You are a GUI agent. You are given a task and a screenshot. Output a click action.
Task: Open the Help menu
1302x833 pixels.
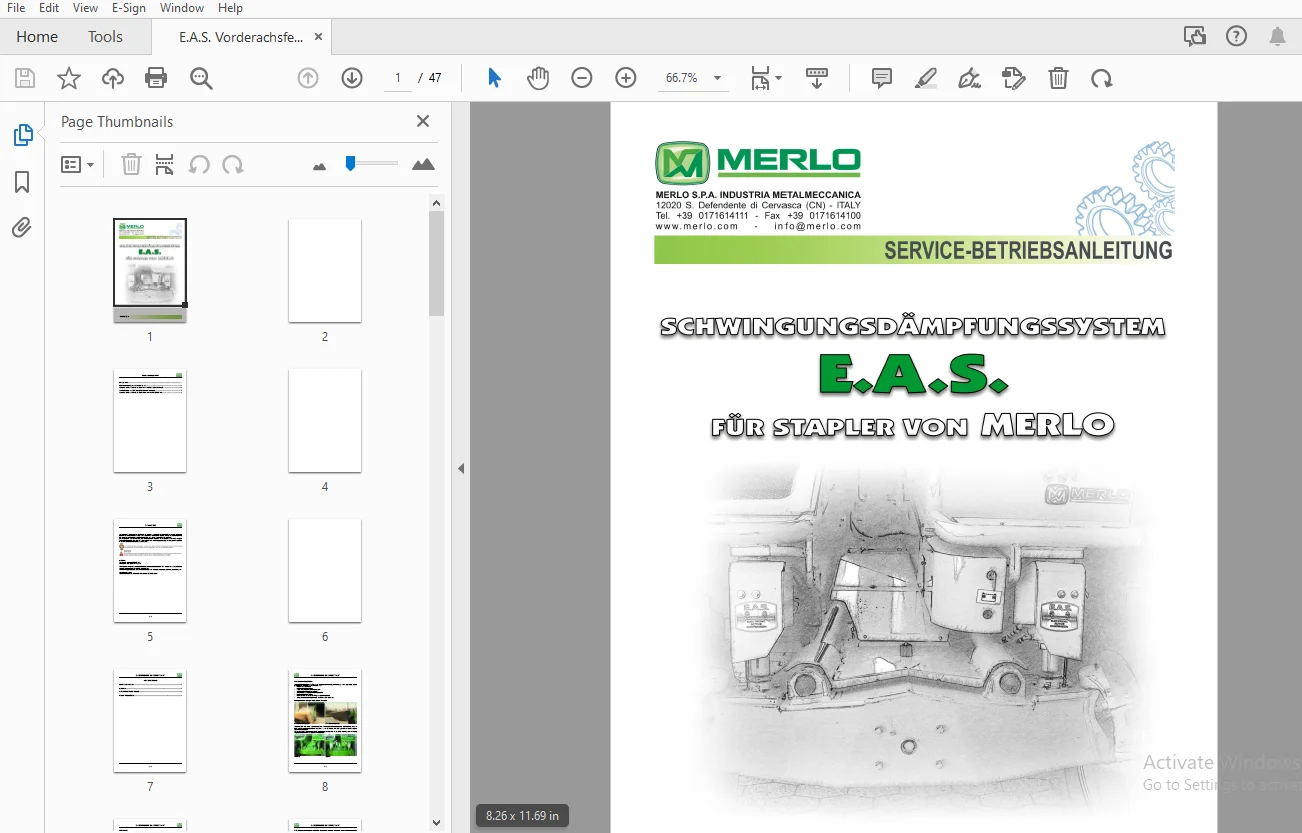pyautogui.click(x=230, y=8)
